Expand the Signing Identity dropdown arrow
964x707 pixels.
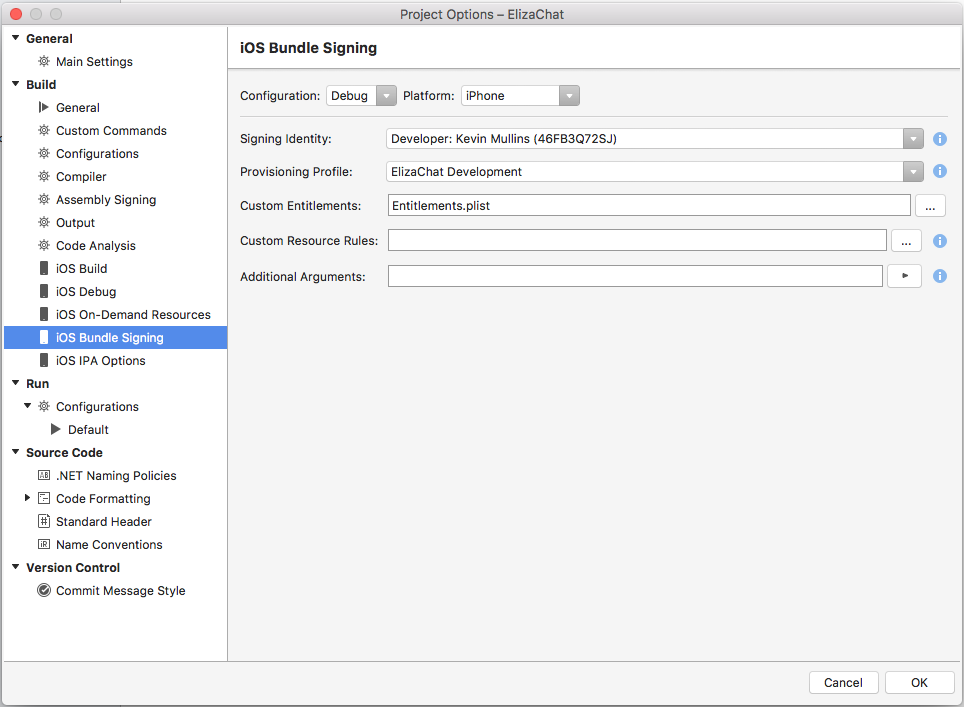912,139
